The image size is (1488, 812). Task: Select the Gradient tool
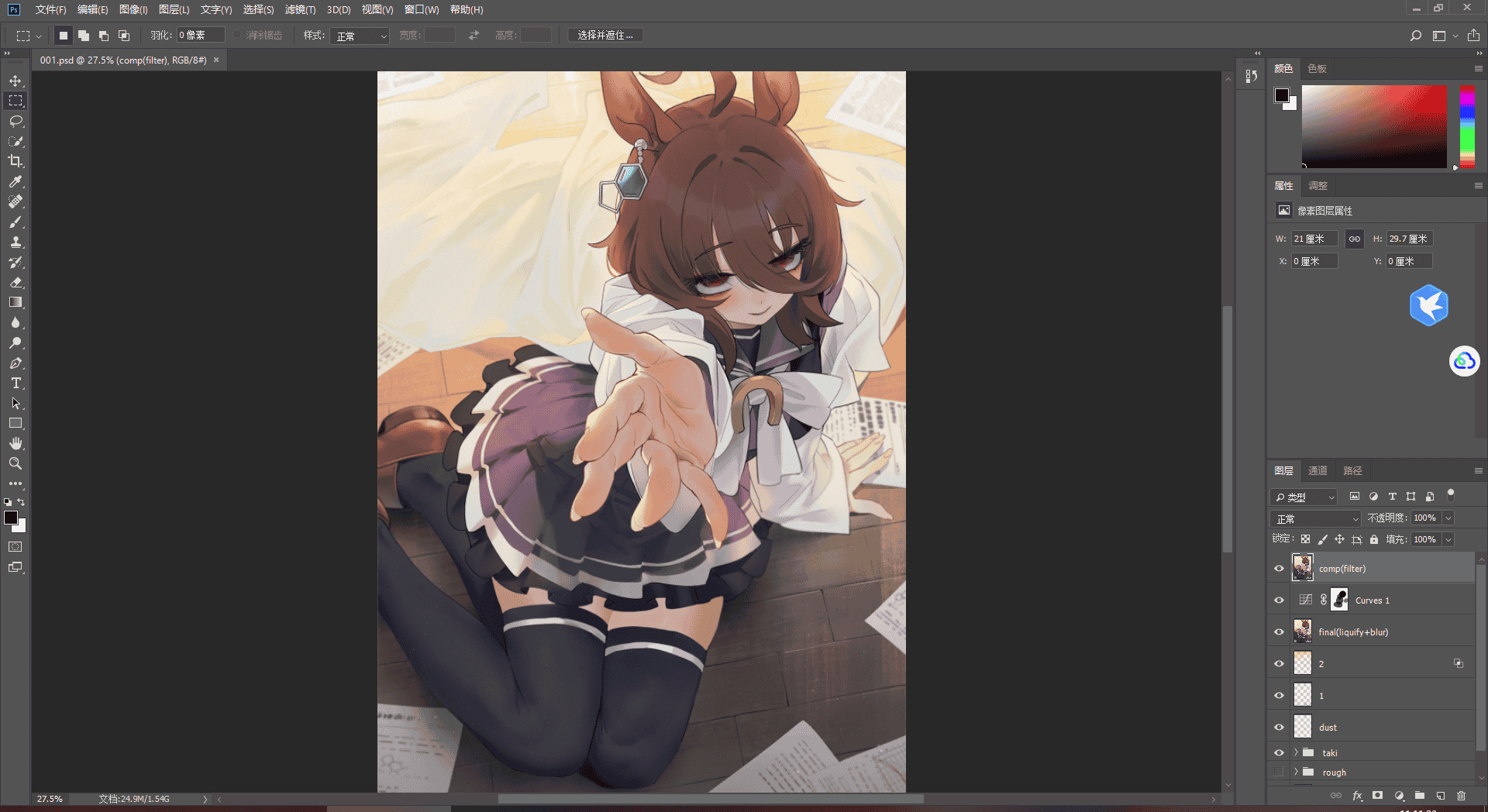pyautogui.click(x=15, y=302)
